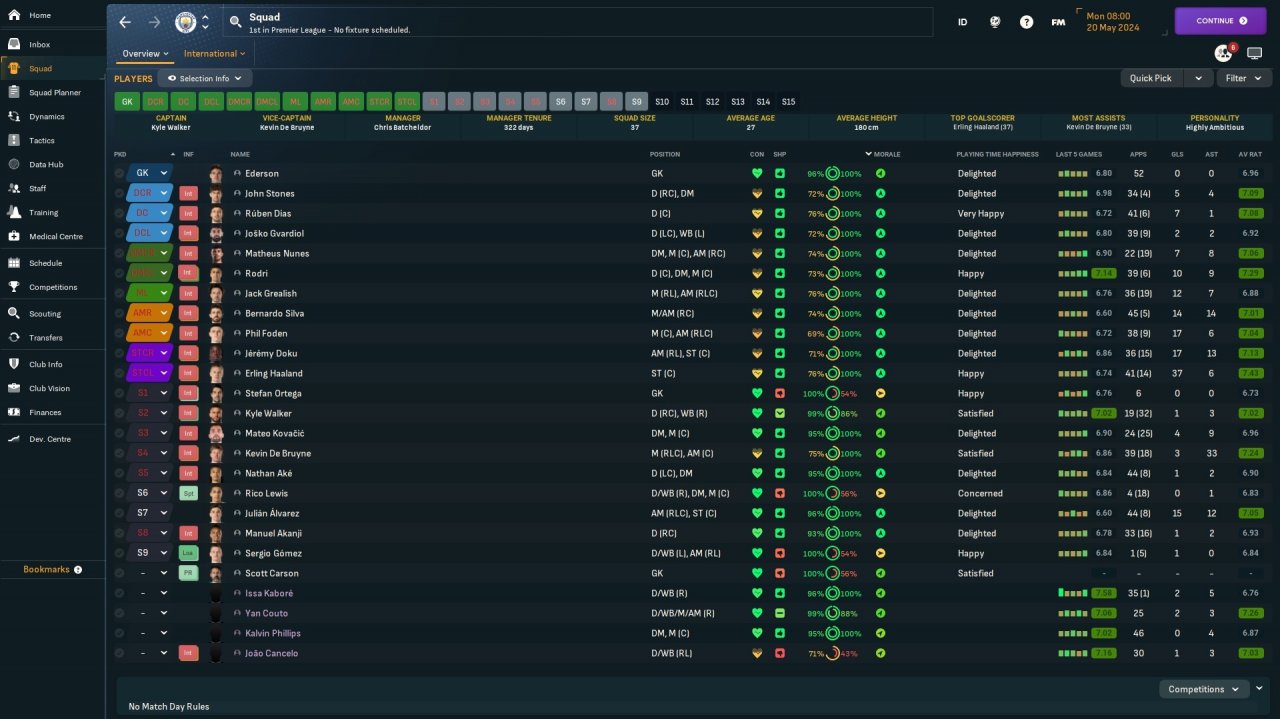Open Phil Foden's player profile

265,333
